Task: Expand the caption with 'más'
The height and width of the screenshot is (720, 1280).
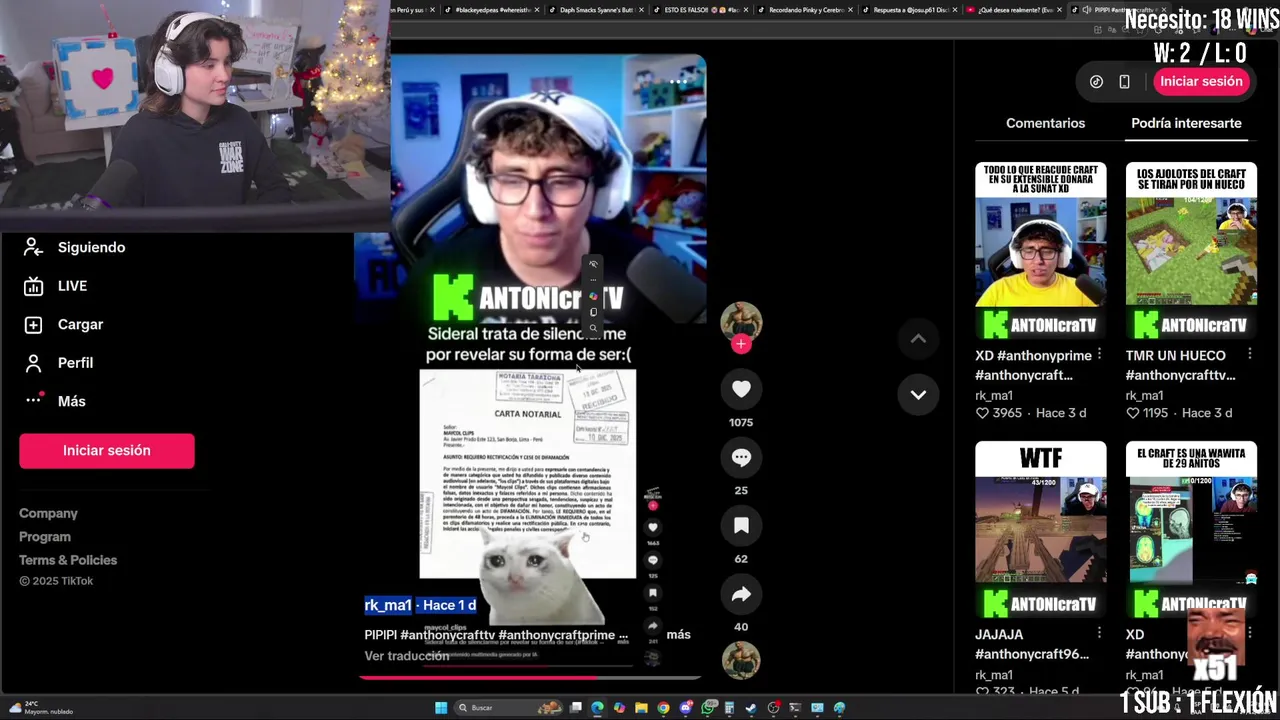Action: pyautogui.click(x=678, y=634)
